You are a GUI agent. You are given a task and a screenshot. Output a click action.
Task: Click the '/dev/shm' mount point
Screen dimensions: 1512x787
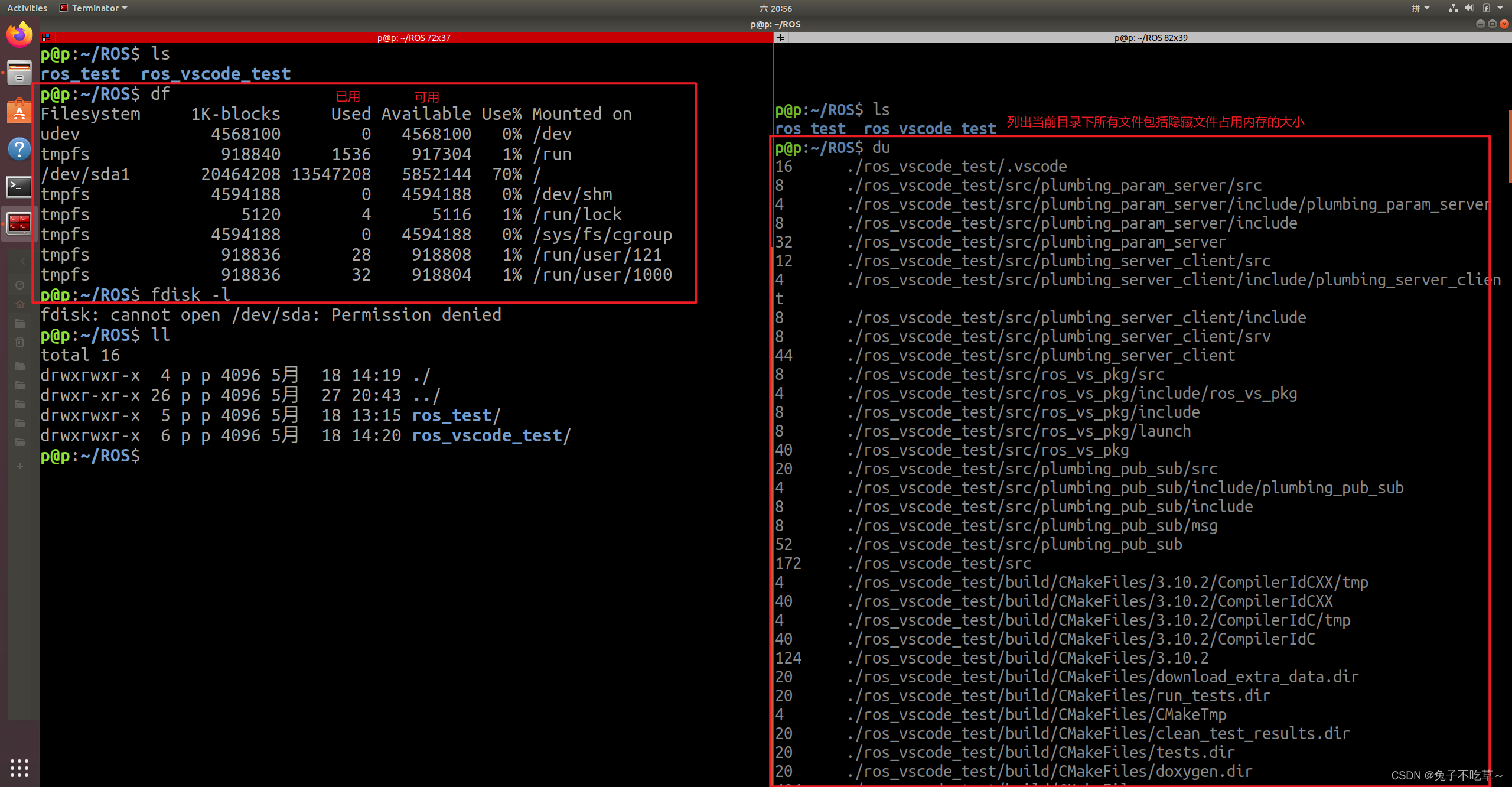tap(572, 194)
